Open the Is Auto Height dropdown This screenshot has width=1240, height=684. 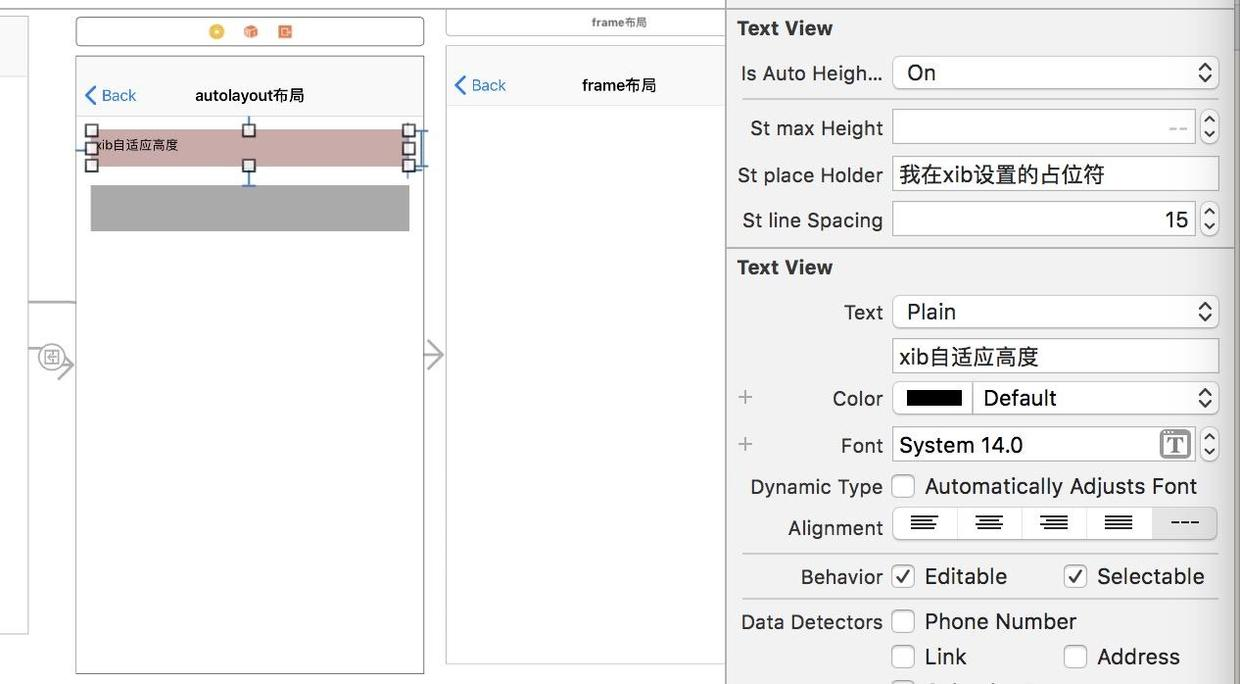point(1055,73)
